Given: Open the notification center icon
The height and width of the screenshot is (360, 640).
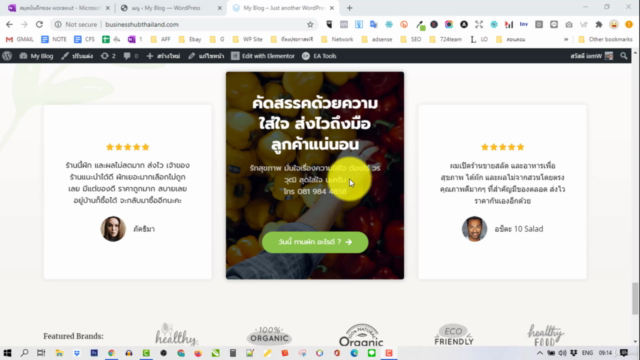Looking at the screenshot, I should coord(624,353).
